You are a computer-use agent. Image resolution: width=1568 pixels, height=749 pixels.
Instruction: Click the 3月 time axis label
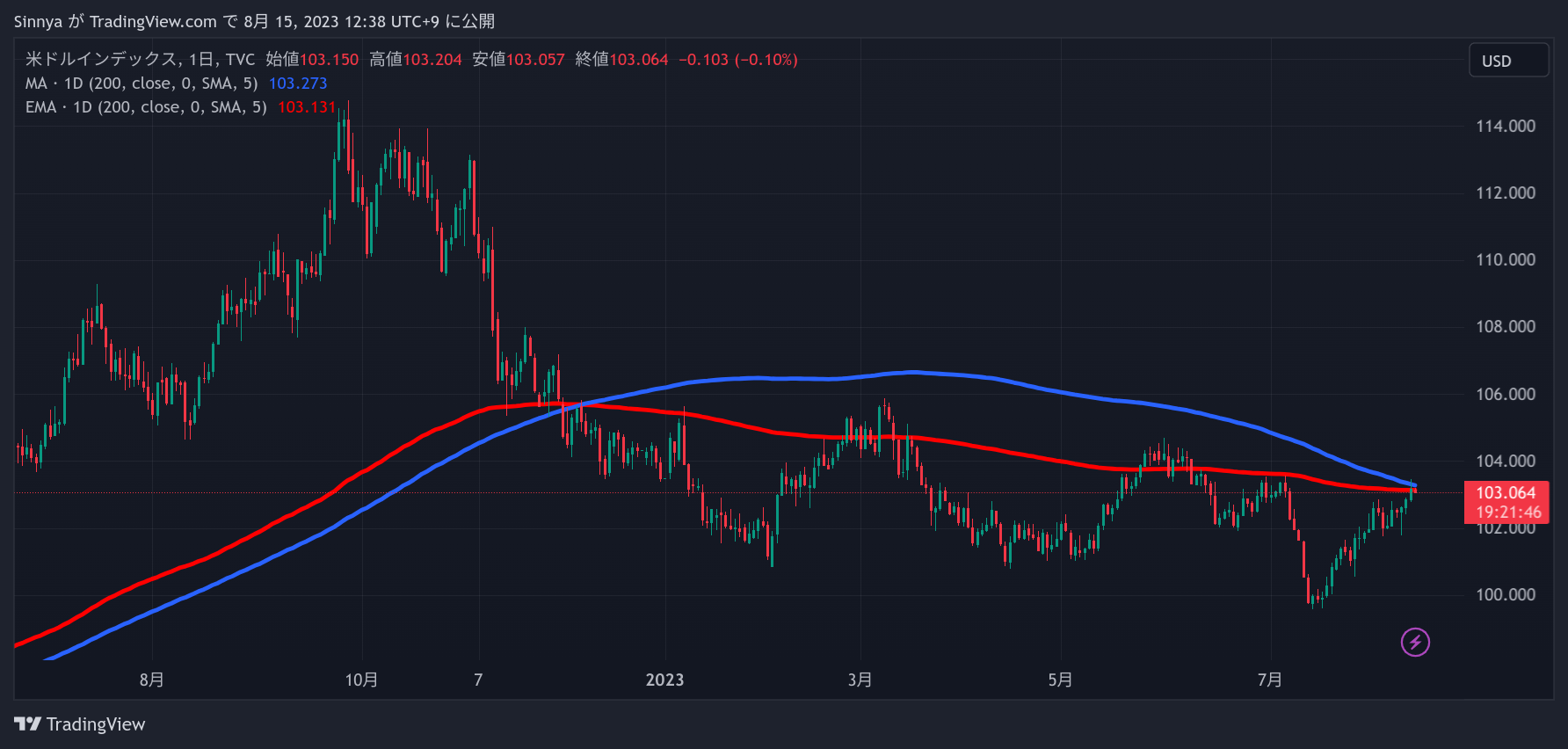tap(860, 680)
